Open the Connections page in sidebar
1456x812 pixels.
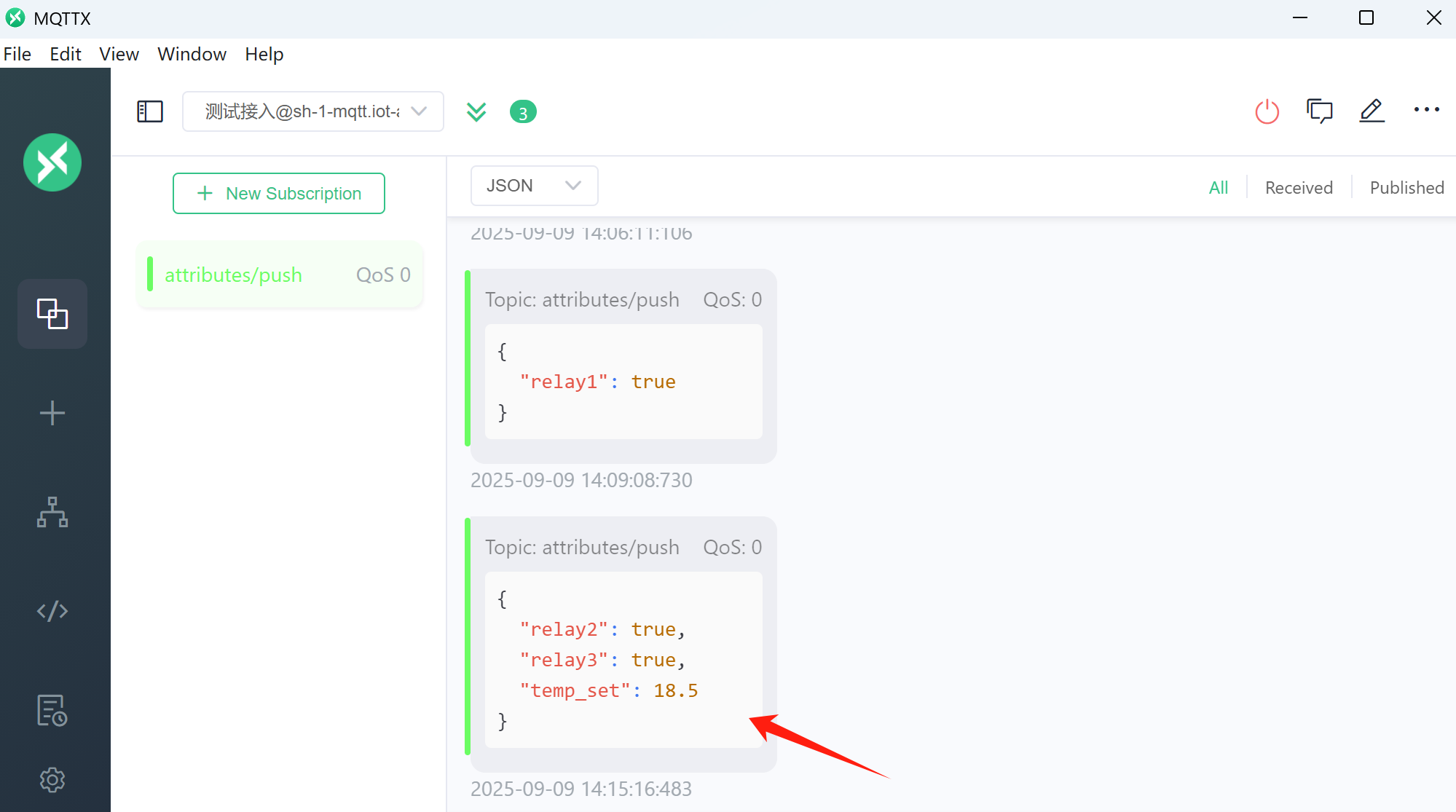(x=52, y=314)
